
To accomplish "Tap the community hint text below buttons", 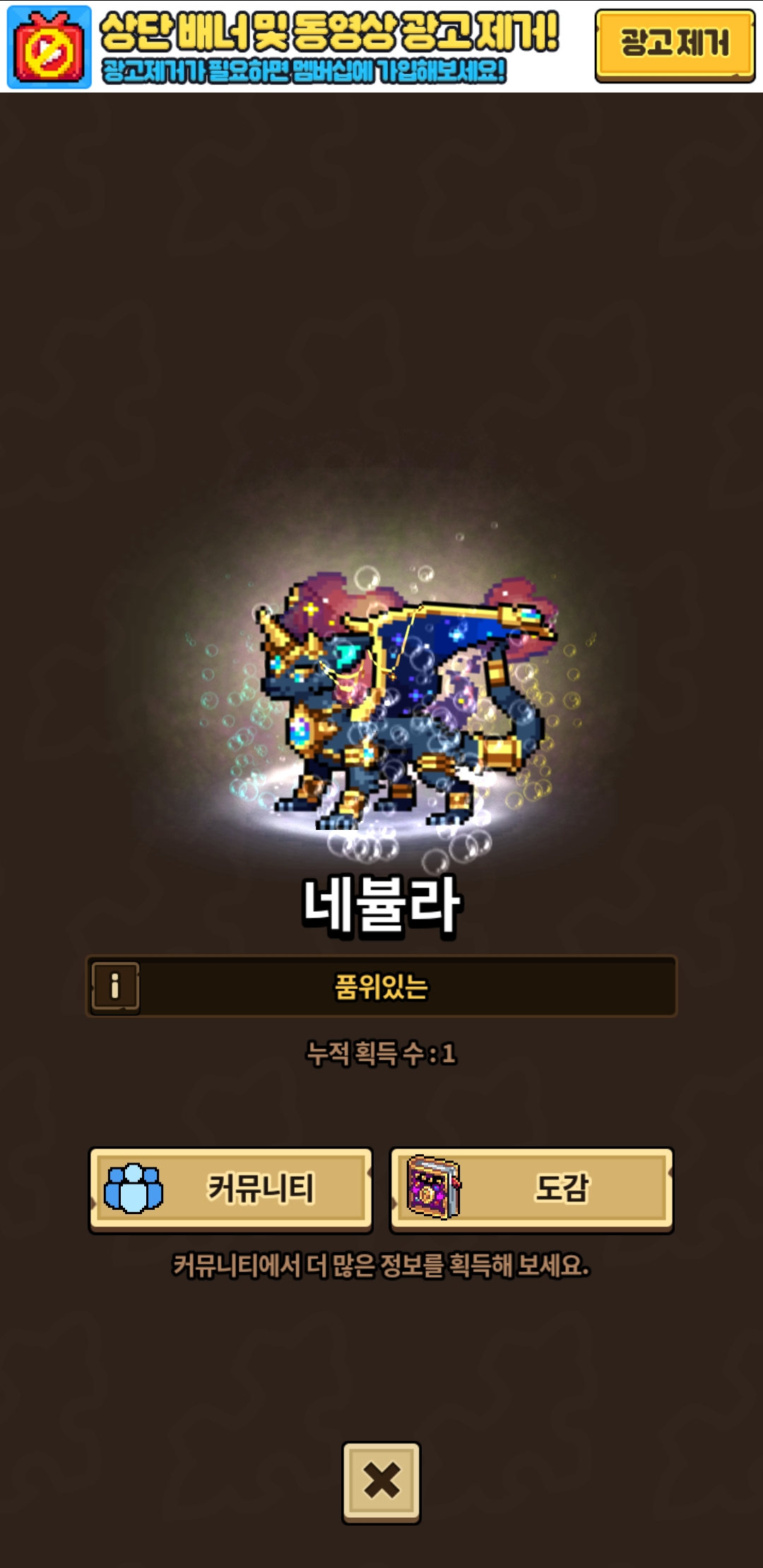I will pyautogui.click(x=381, y=1265).
